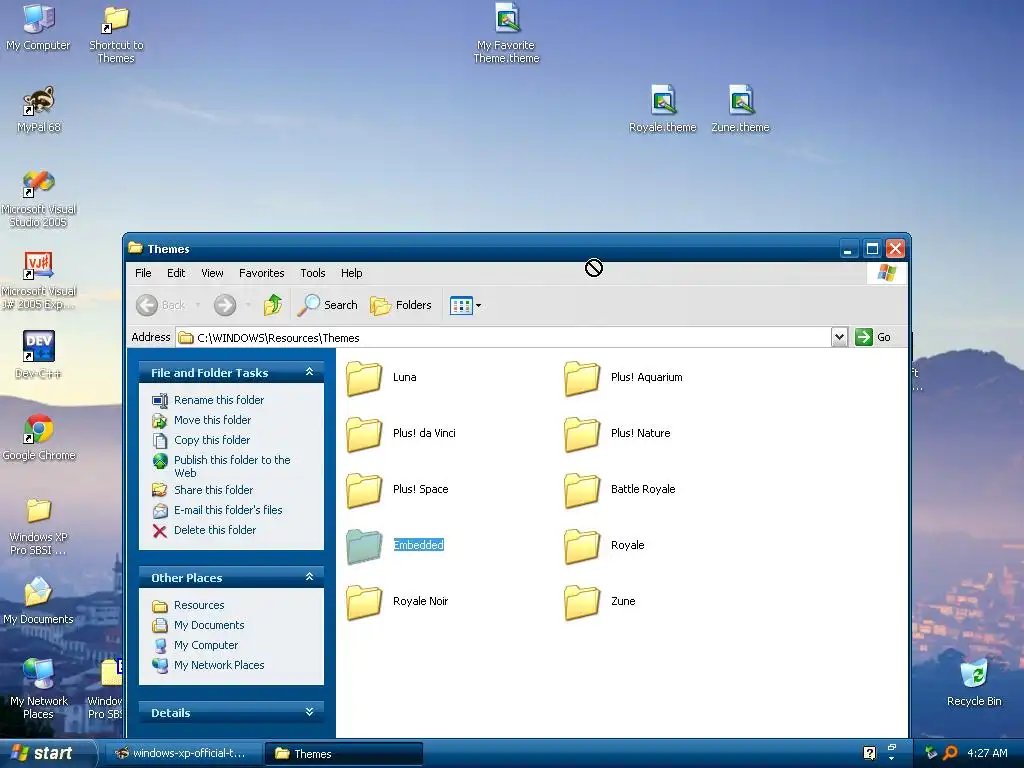This screenshot has height=768, width=1024.
Task: Click Rename this folder
Action: (x=219, y=400)
